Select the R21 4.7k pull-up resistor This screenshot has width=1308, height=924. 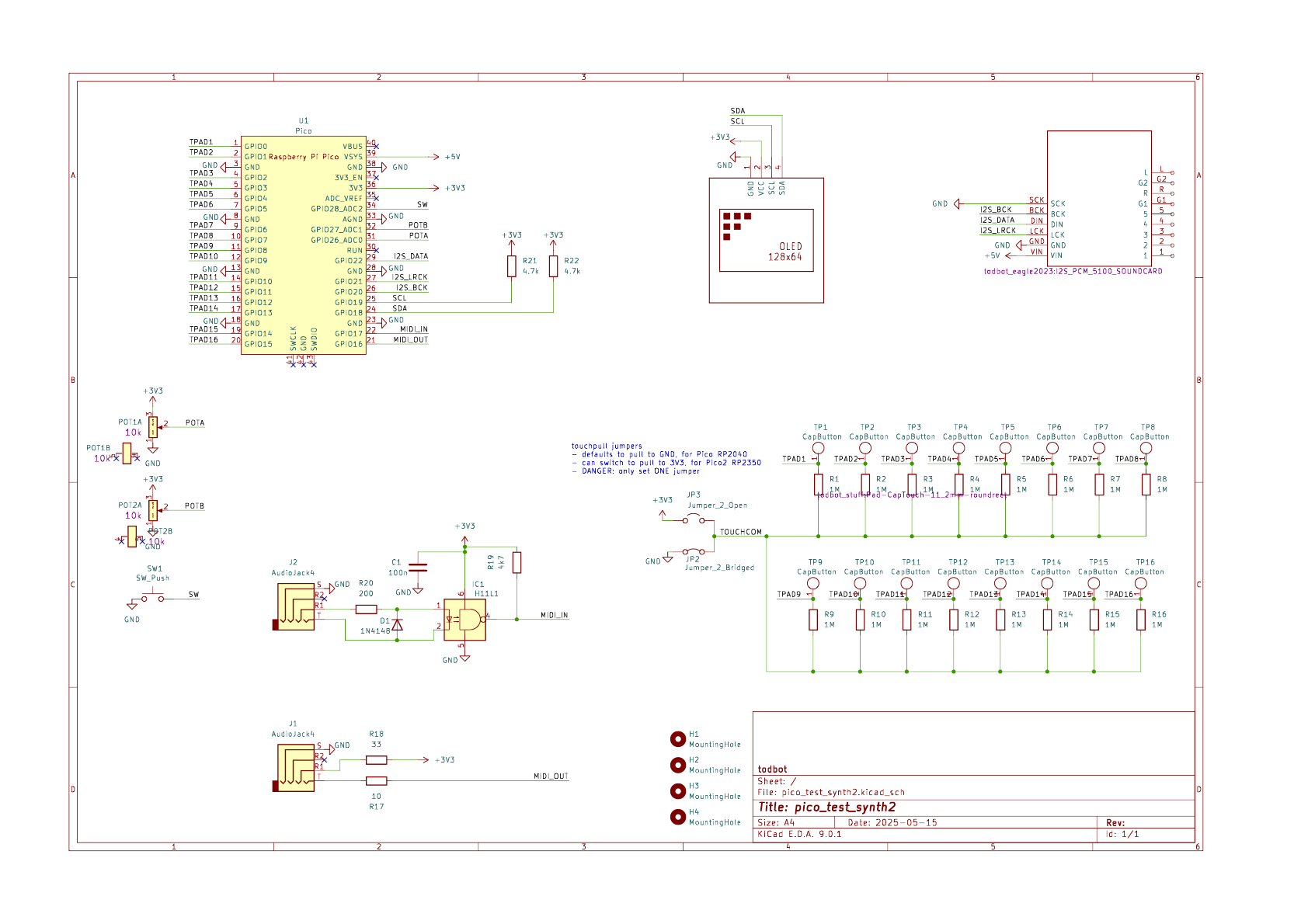[x=511, y=266]
